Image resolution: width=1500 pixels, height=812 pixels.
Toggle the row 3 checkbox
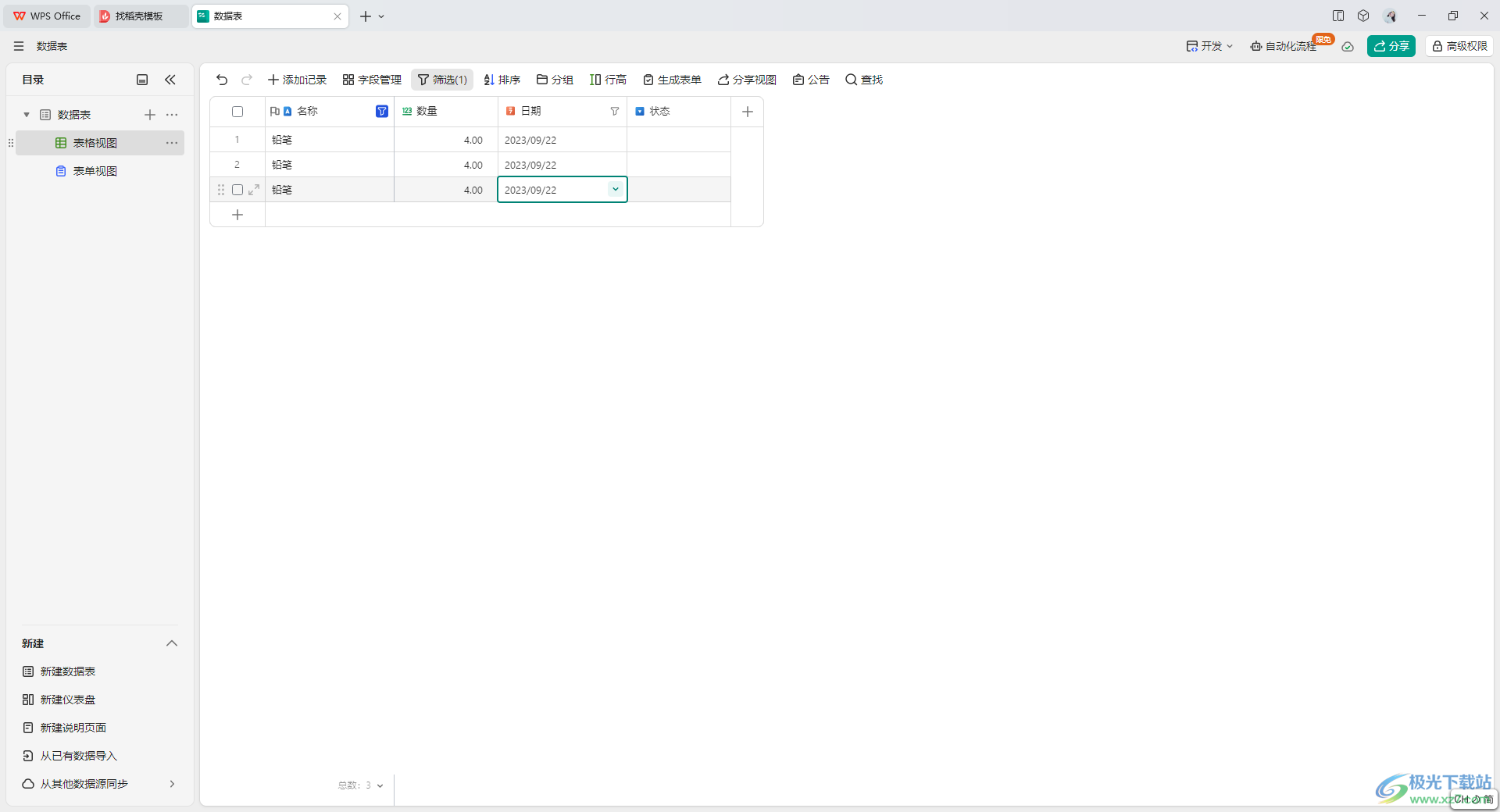237,190
